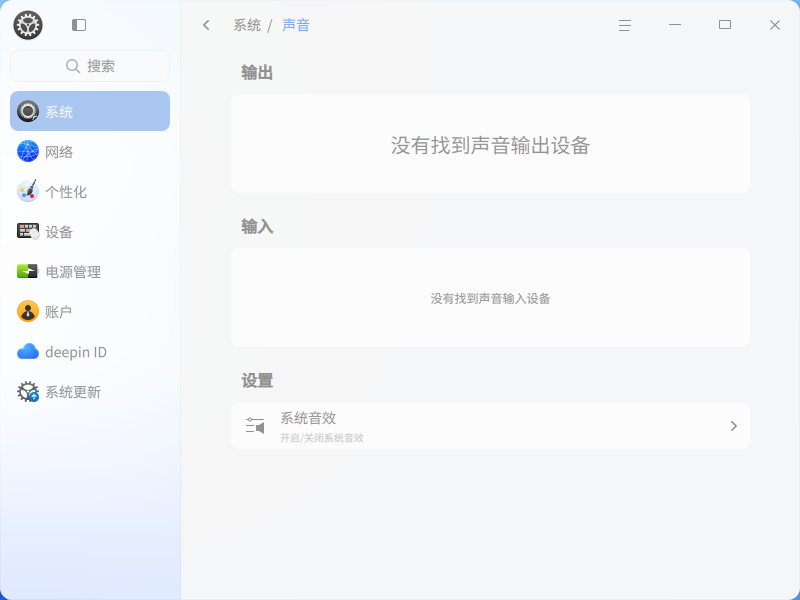Maximize the Control Center window
Screen dimensions: 800x600
pos(725,25)
